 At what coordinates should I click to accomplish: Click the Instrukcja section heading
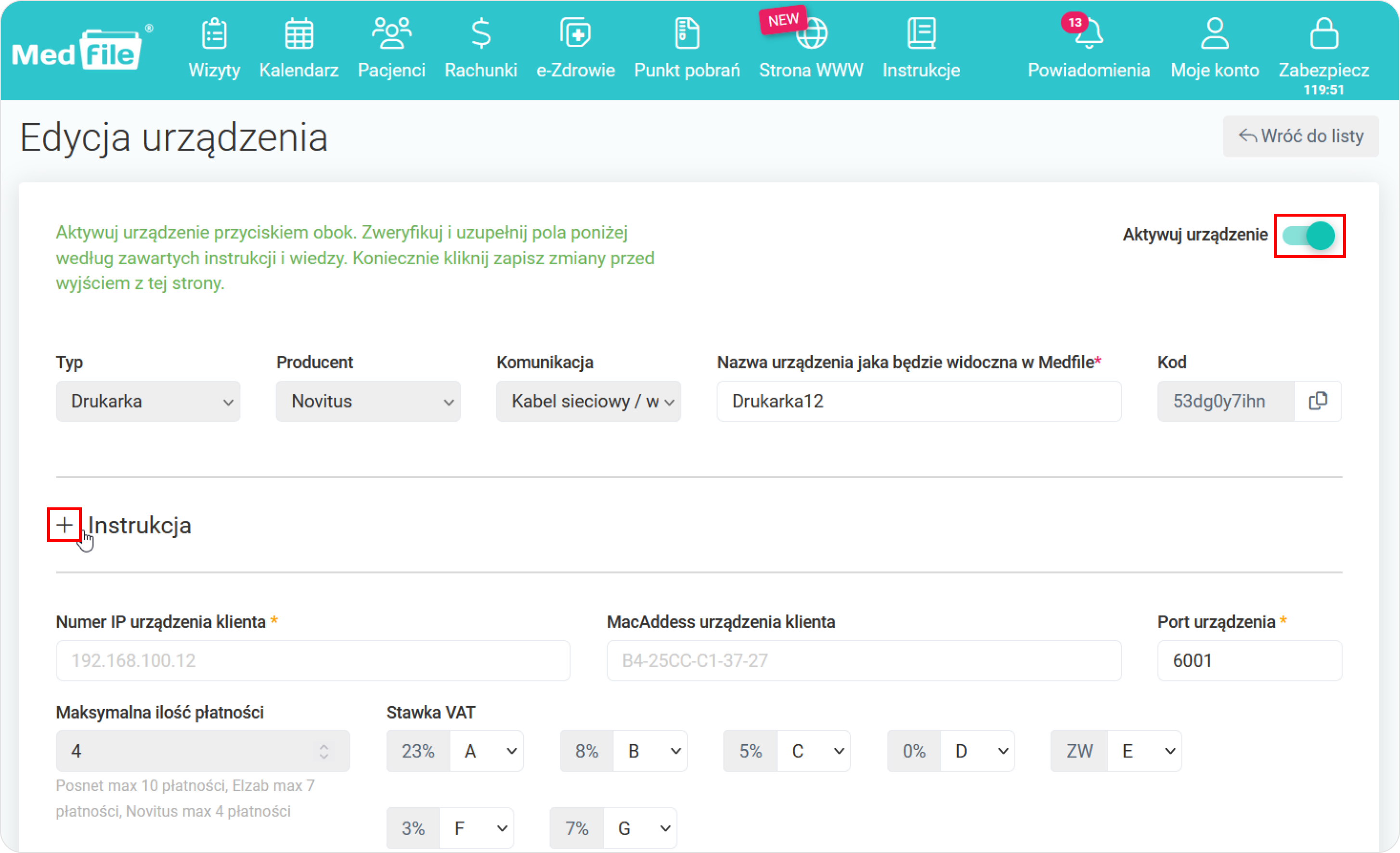(139, 525)
